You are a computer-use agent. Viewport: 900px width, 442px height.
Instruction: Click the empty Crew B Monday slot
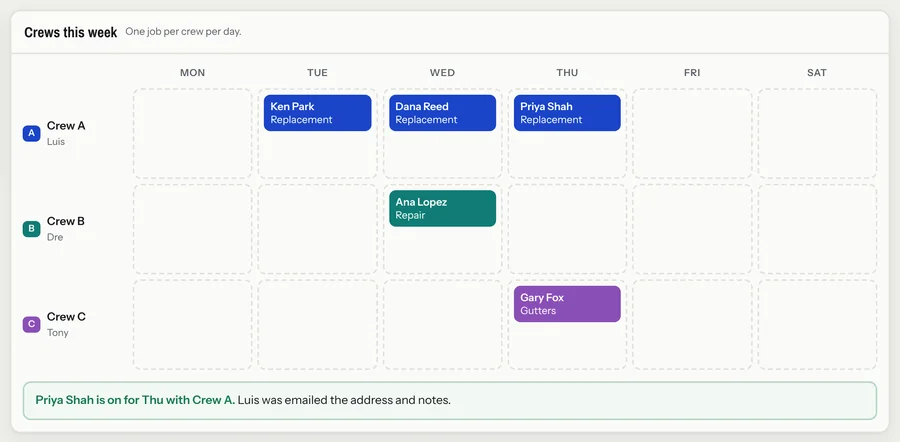click(192, 229)
